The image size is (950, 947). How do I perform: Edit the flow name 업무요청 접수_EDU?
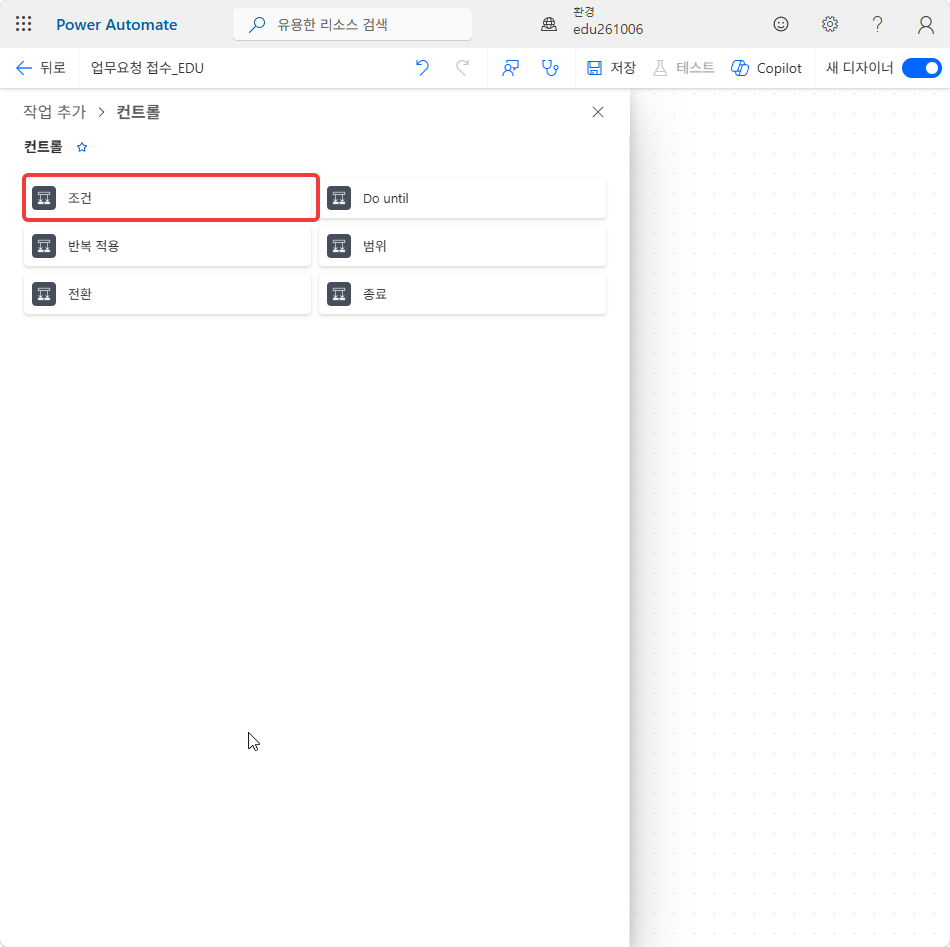147,68
